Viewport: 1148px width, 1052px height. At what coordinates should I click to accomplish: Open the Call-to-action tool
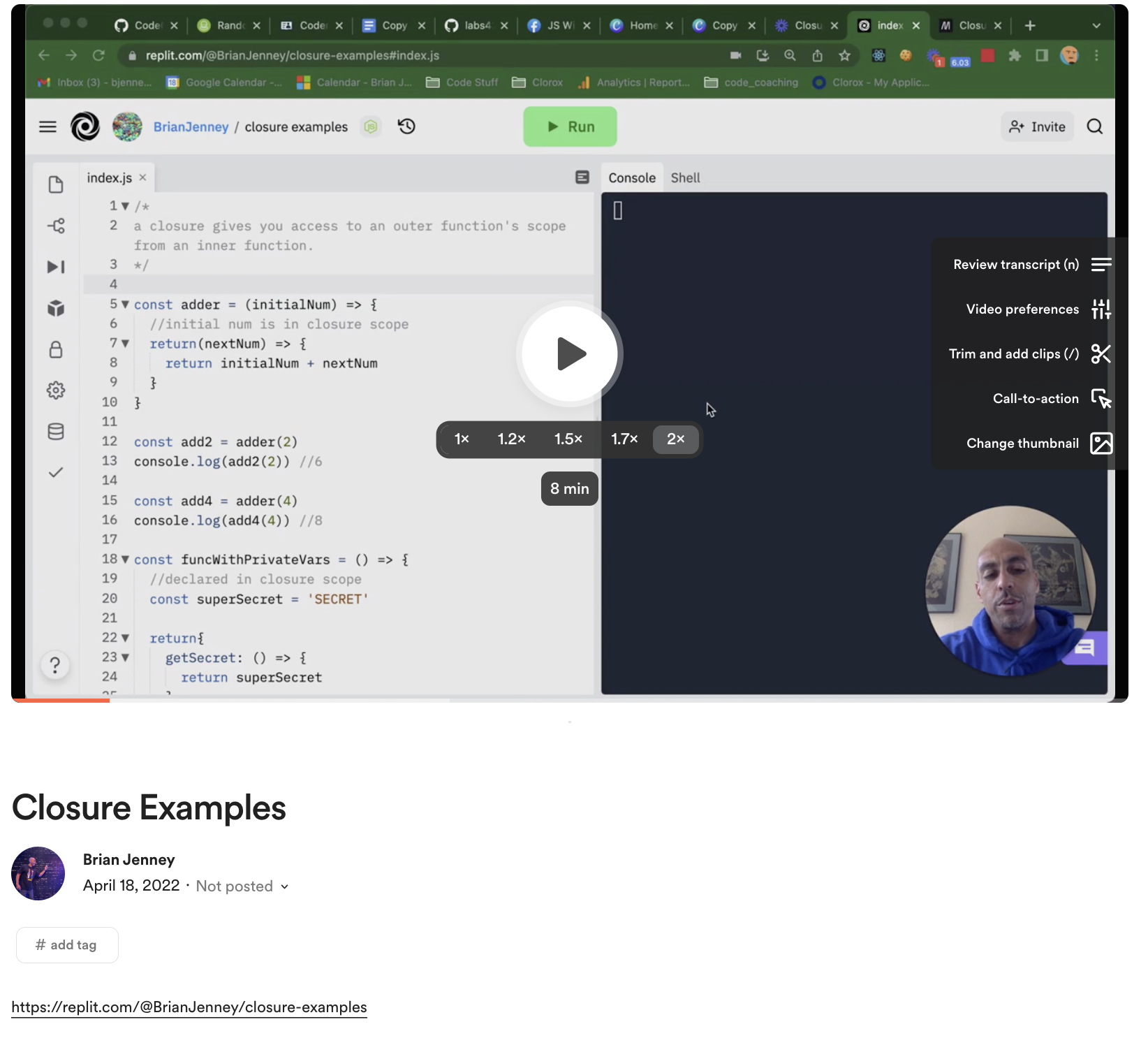tap(1101, 399)
